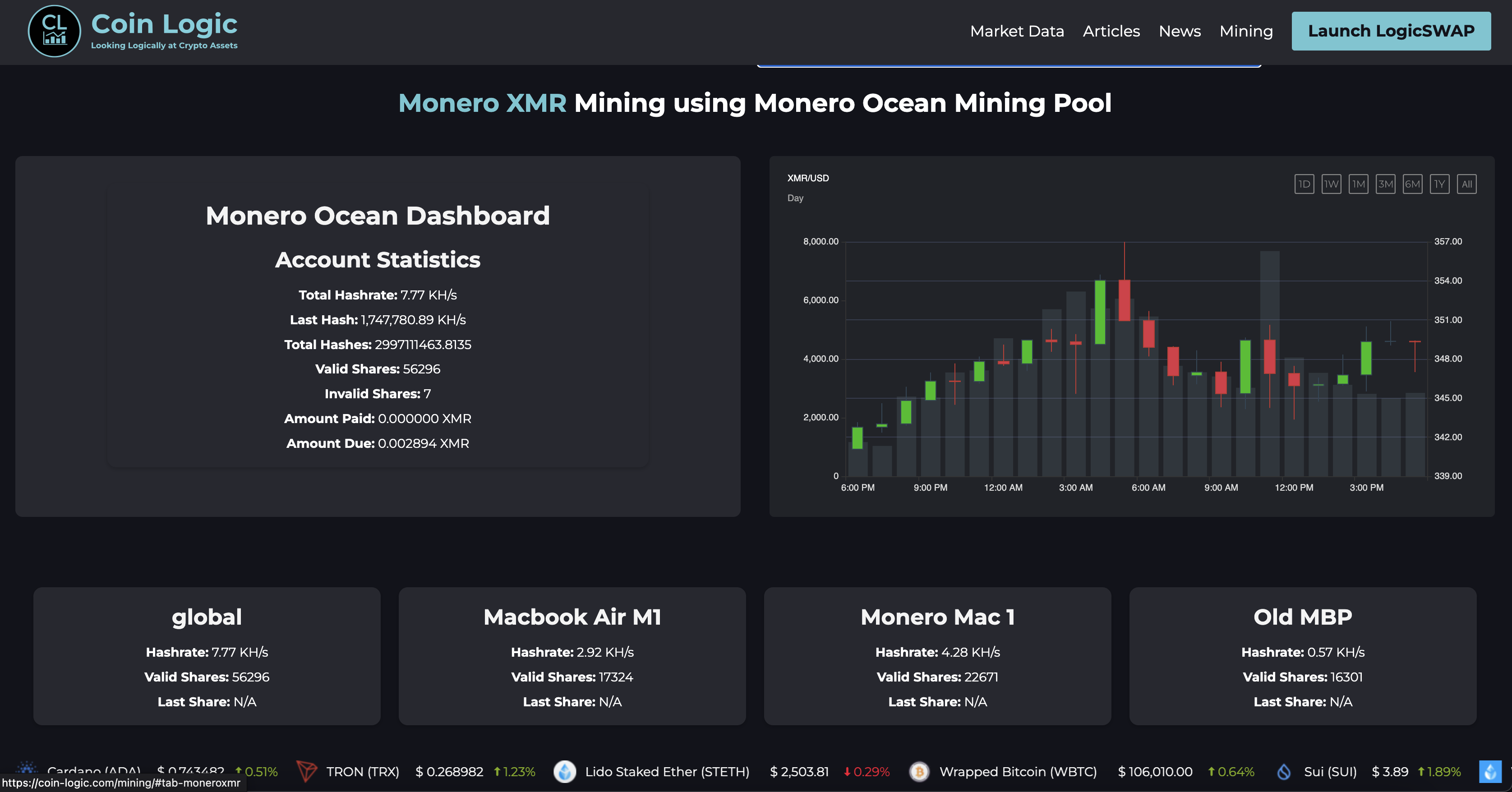
Task: Set chart range to 1D
Action: click(x=1304, y=184)
